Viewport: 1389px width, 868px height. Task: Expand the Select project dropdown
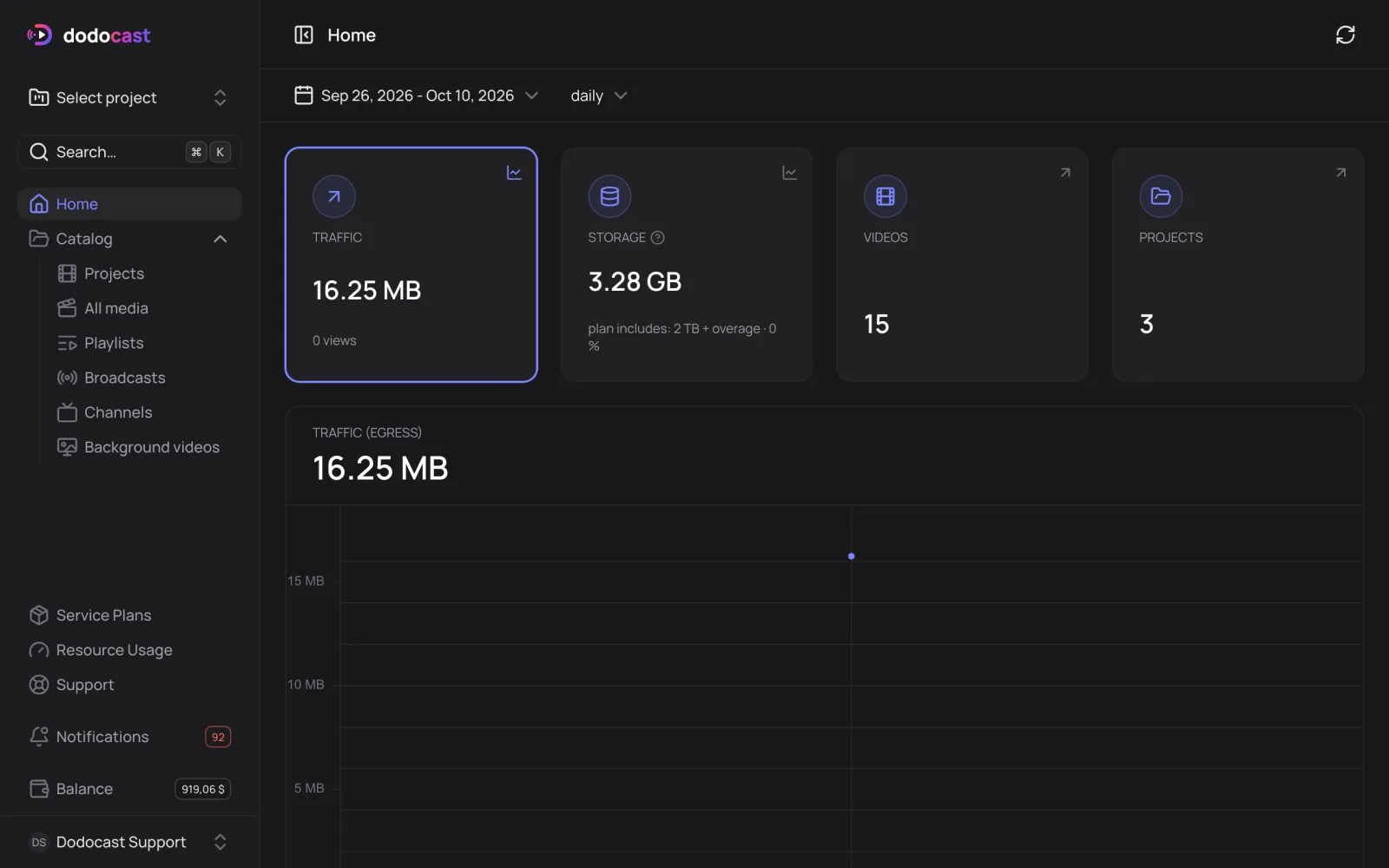tap(129, 97)
